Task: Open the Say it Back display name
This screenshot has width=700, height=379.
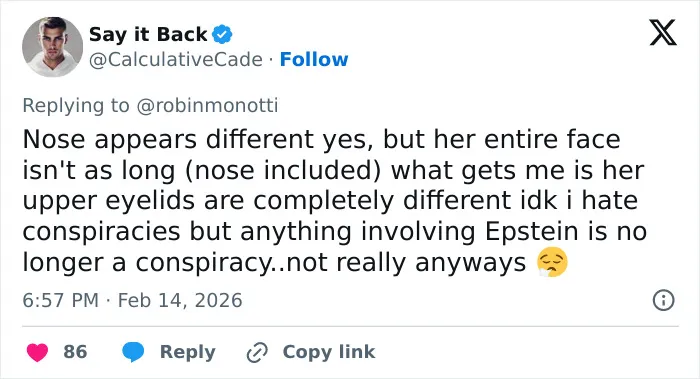Action: coord(148,34)
